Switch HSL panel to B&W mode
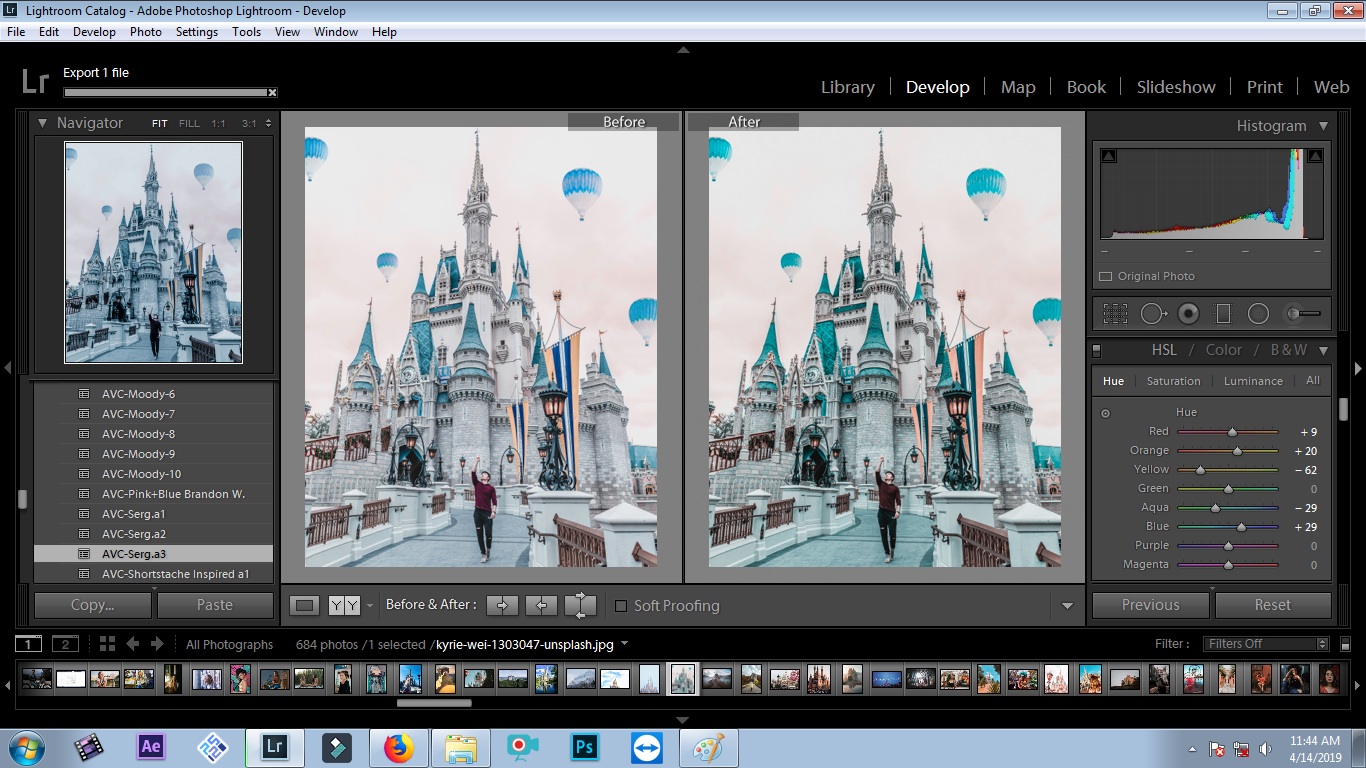Viewport: 1366px width, 768px height. 1288,350
